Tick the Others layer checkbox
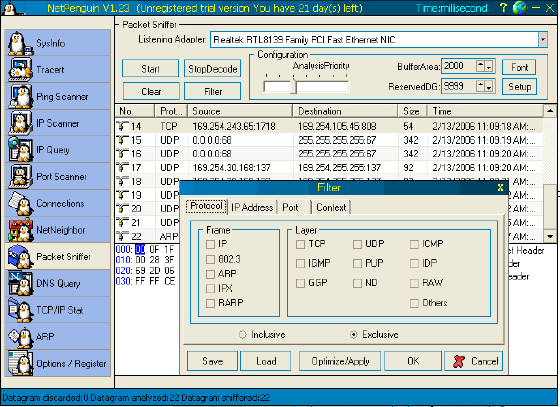The height and width of the screenshot is (407, 560). tap(414, 303)
